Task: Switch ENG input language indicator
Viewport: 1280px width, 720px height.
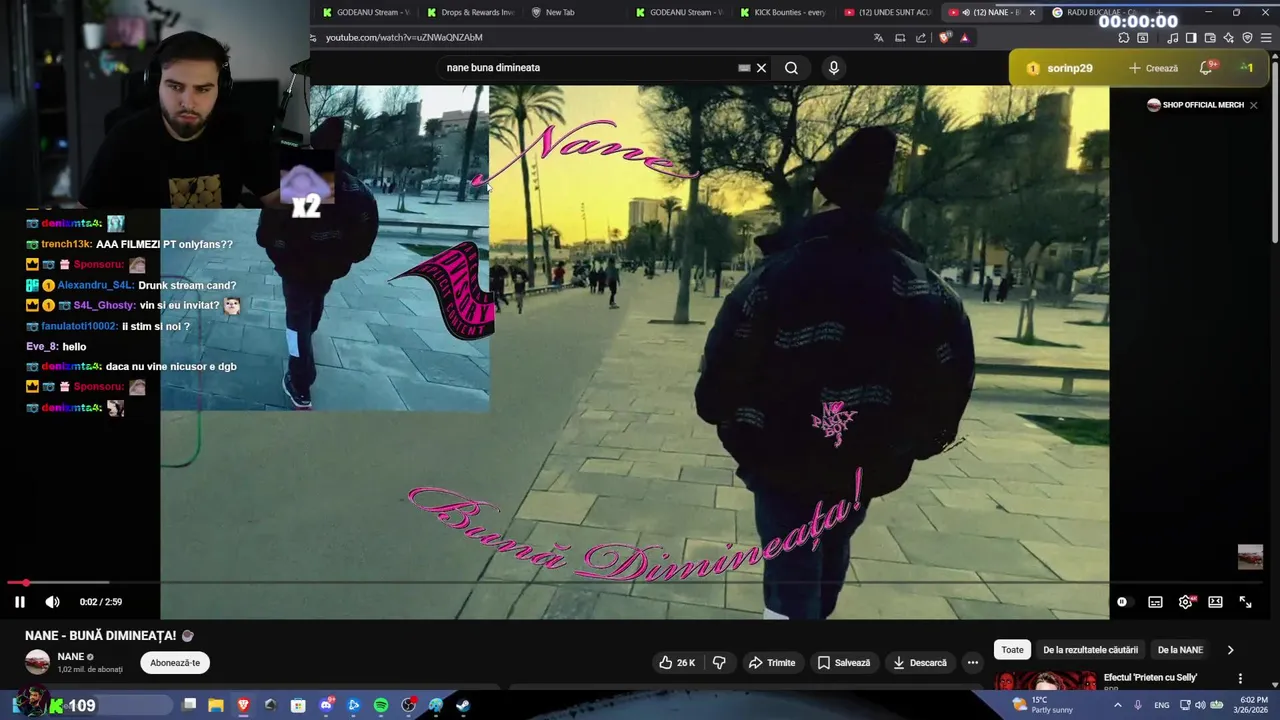Action: pyautogui.click(x=1161, y=705)
